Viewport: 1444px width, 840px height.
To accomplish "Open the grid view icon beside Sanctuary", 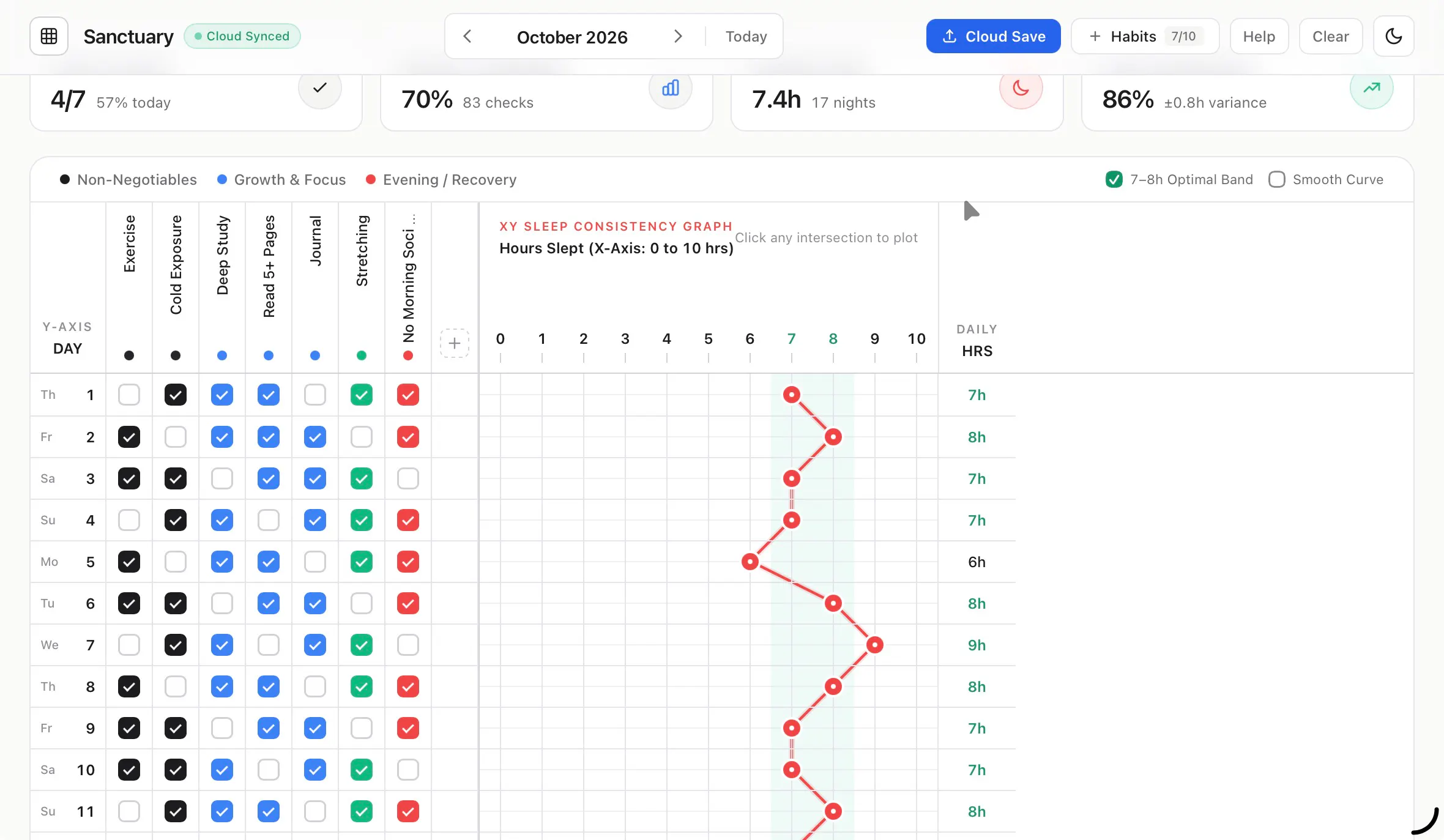I will (x=49, y=36).
